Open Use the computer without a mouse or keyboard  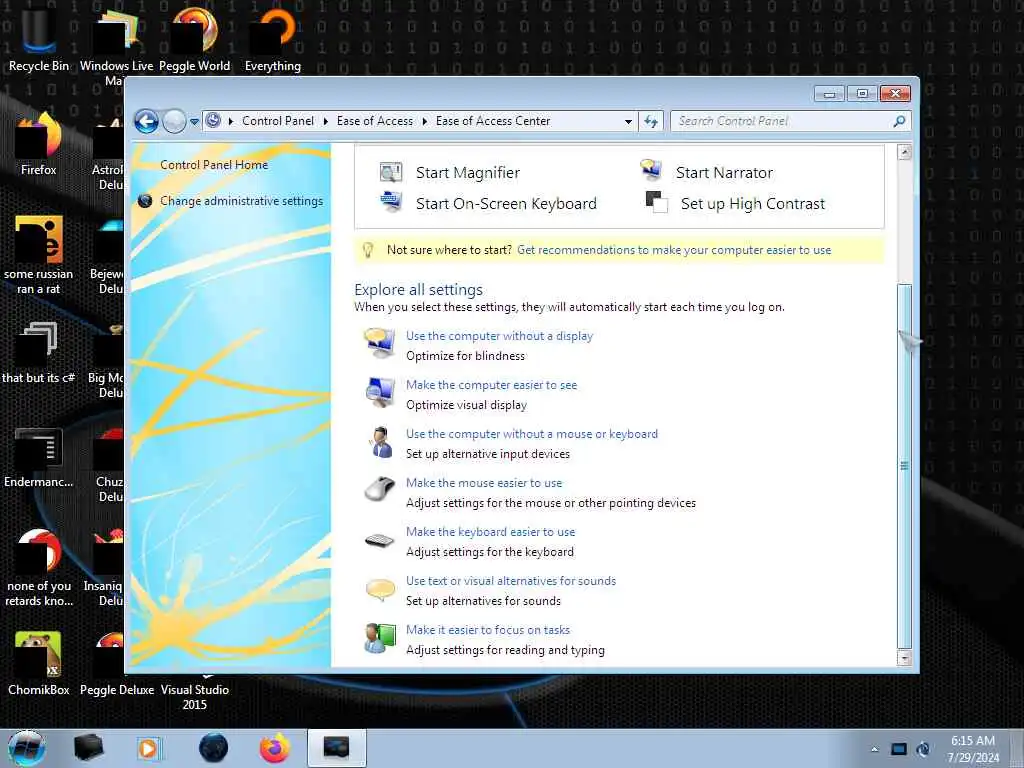click(532, 434)
